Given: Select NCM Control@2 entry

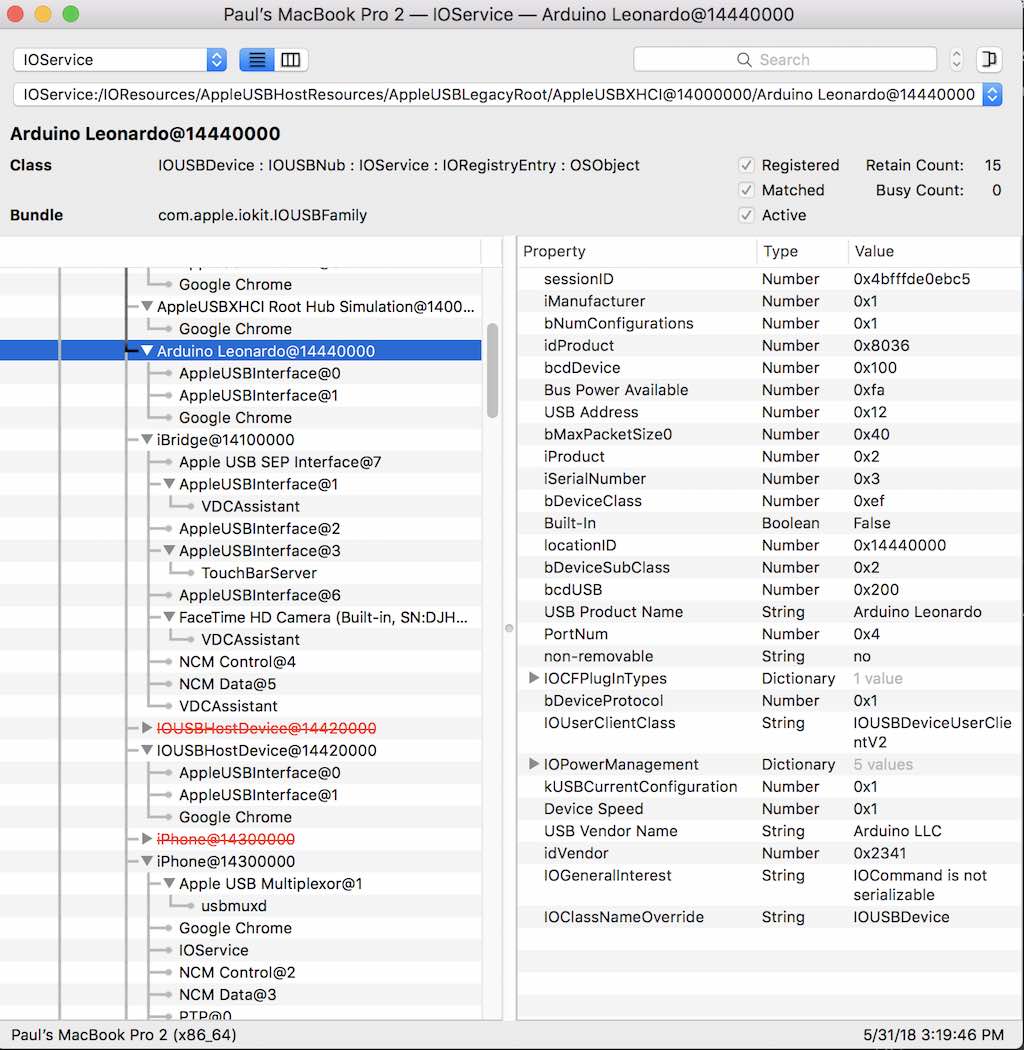Looking at the screenshot, I should click(x=237, y=972).
